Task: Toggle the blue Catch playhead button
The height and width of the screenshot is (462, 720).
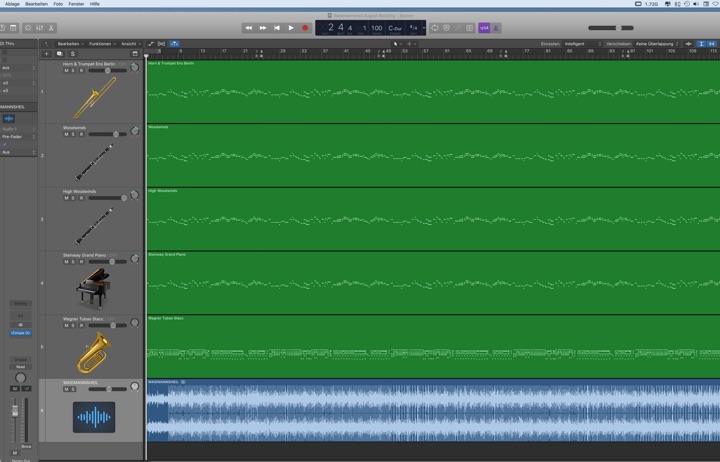Action: (x=174, y=44)
